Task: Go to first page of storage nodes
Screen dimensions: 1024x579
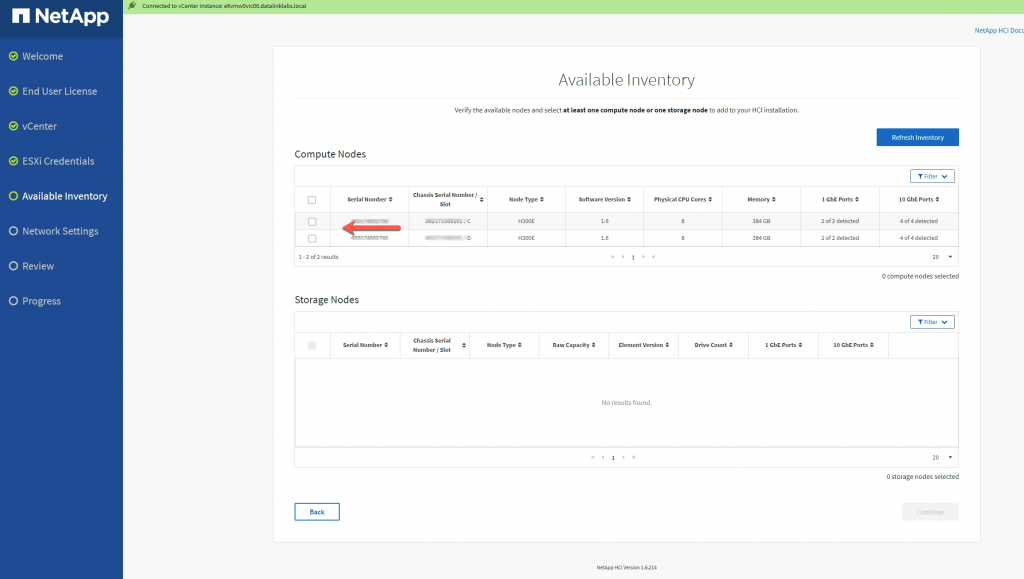Action: click(x=592, y=457)
